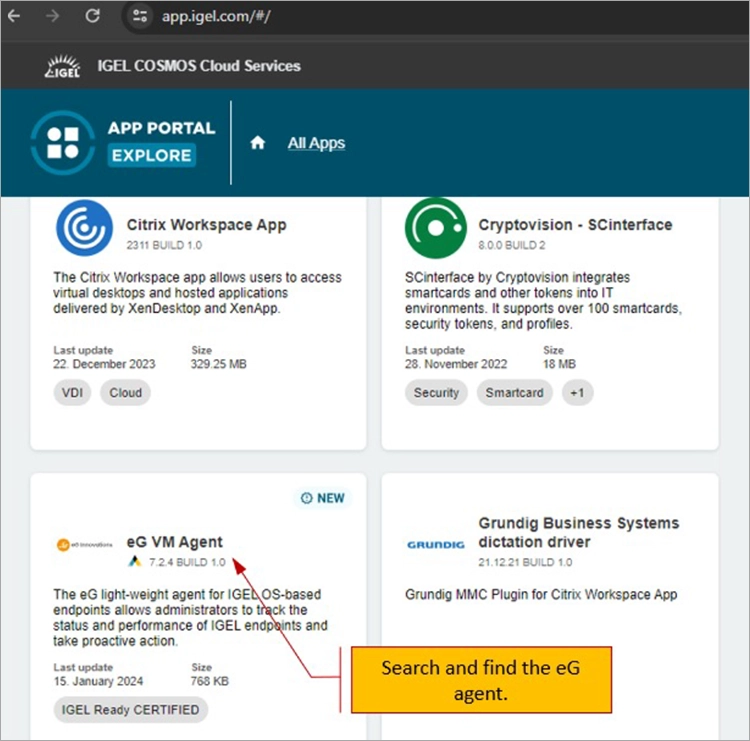Click the date 22. December 2023

click(104, 365)
